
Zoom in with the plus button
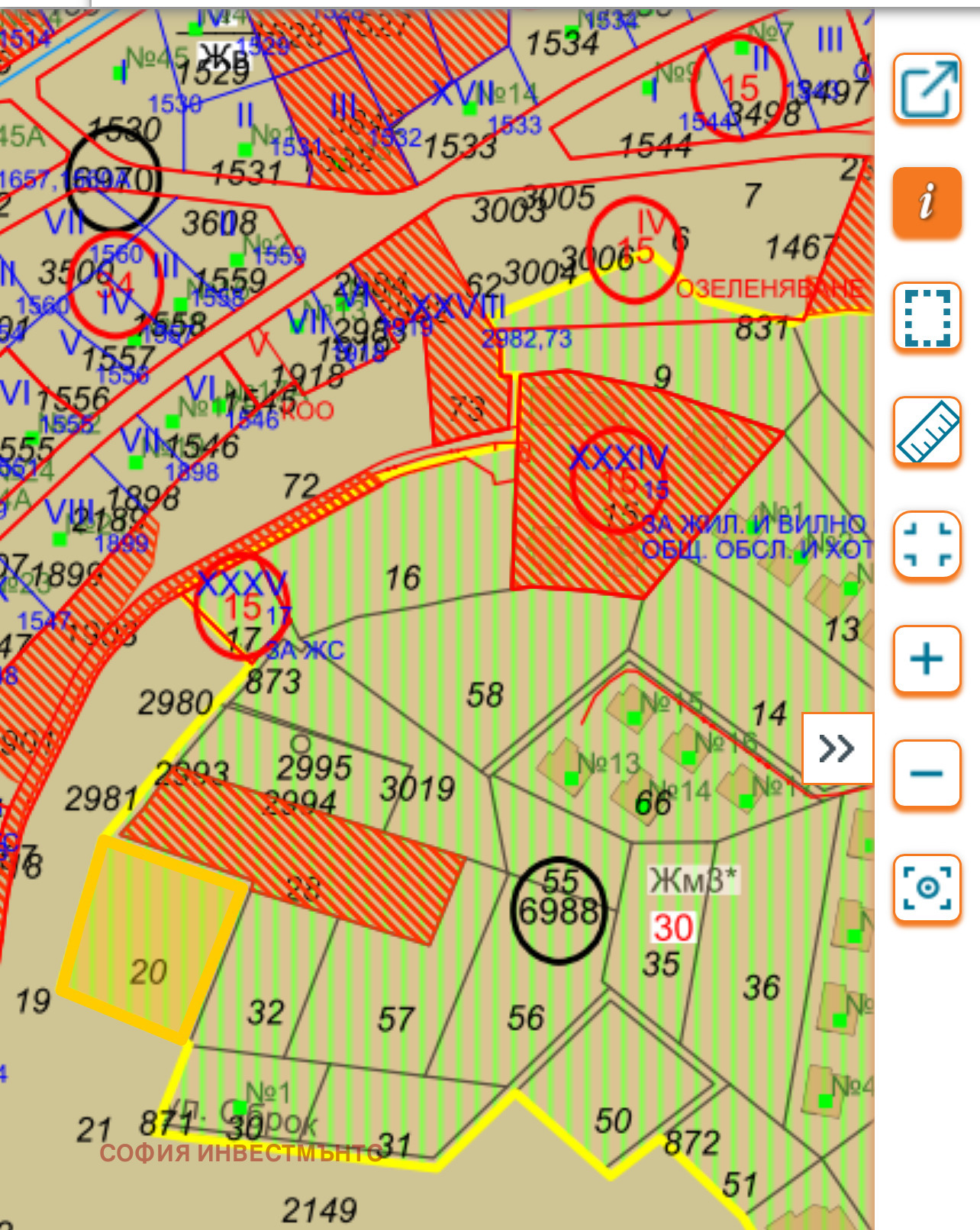927,659
